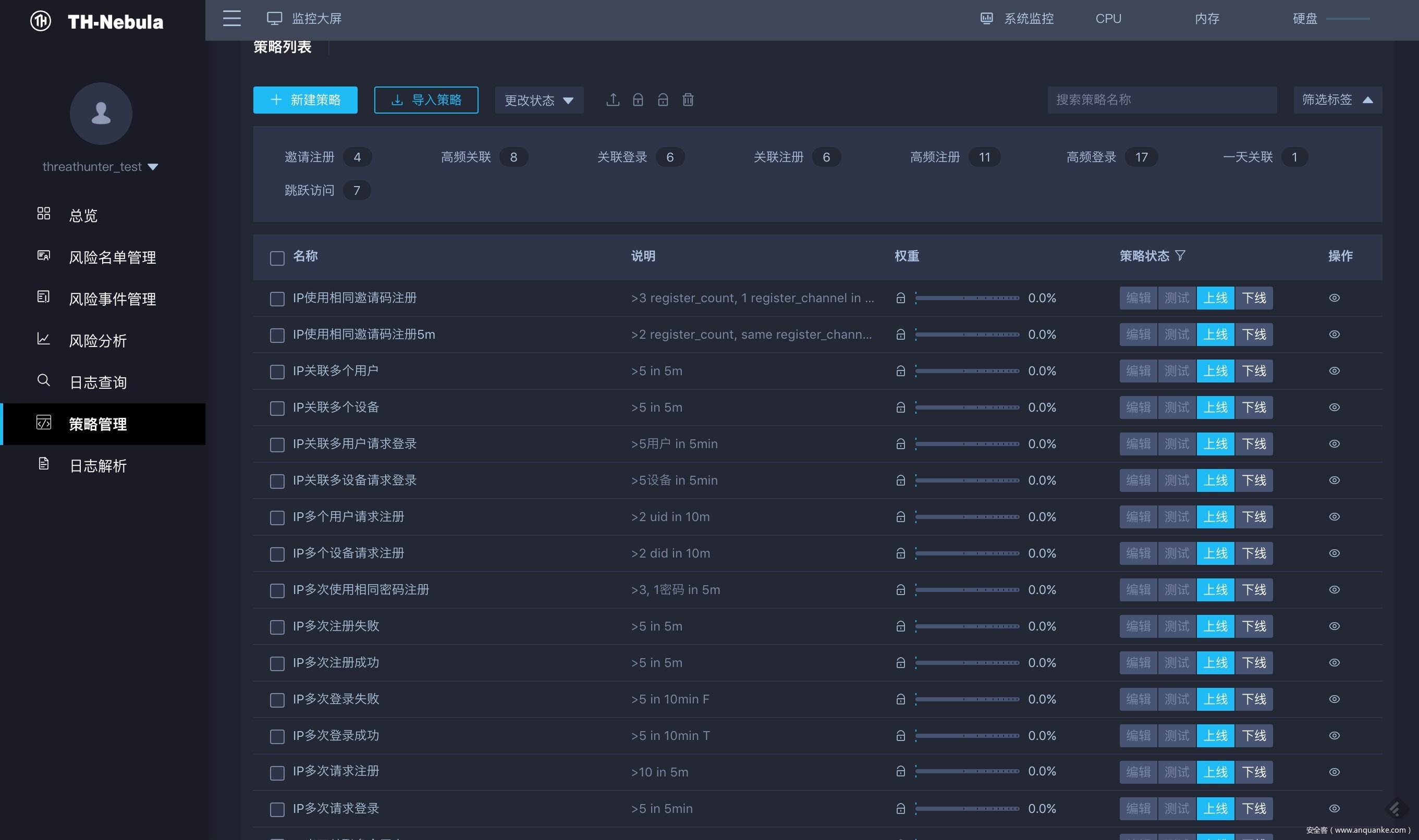Click the lock icon in the toolbar

638,100
